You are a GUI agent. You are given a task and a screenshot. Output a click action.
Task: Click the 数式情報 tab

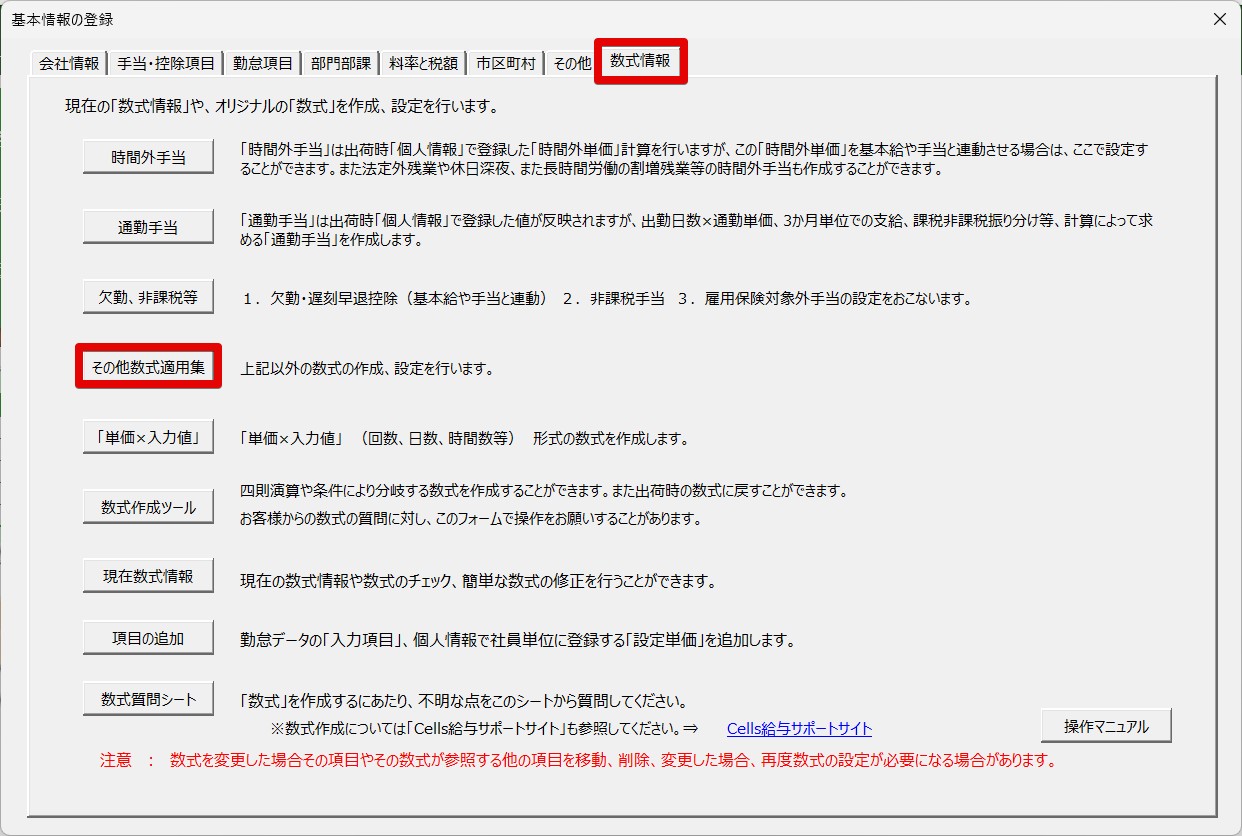[640, 61]
